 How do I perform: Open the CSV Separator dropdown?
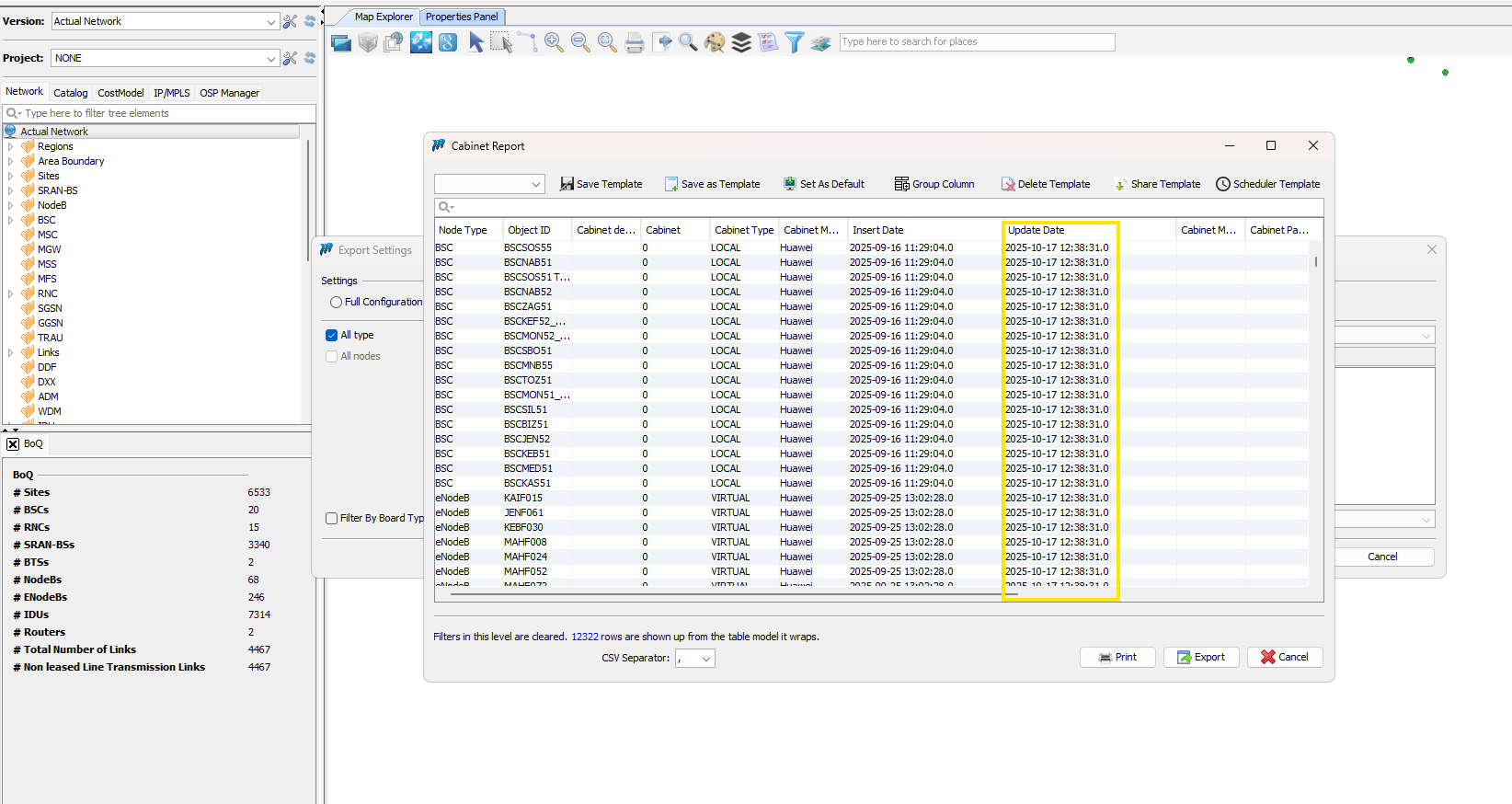[x=705, y=659]
